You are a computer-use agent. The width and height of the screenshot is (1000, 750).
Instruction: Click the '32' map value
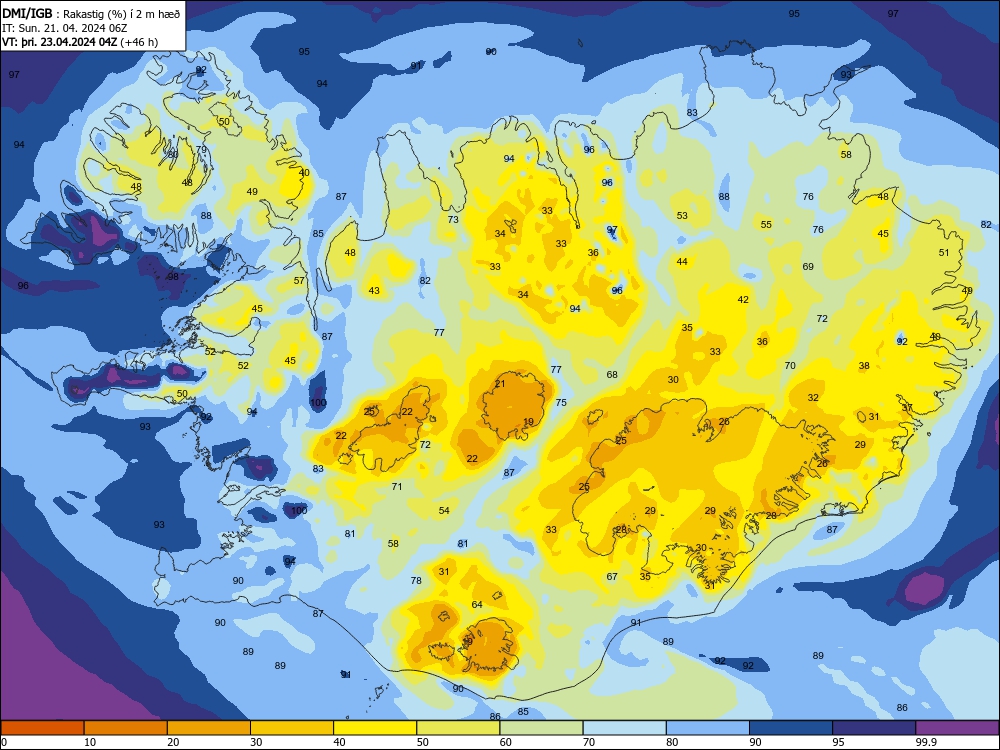coord(813,397)
